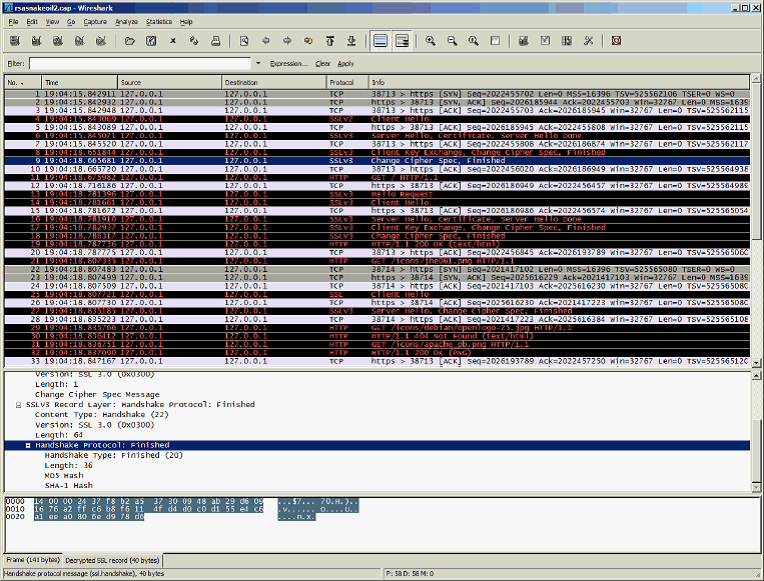The width and height of the screenshot is (764, 581).
Task: Switch to the Frame (141 bytes) tab
Action: [33, 559]
